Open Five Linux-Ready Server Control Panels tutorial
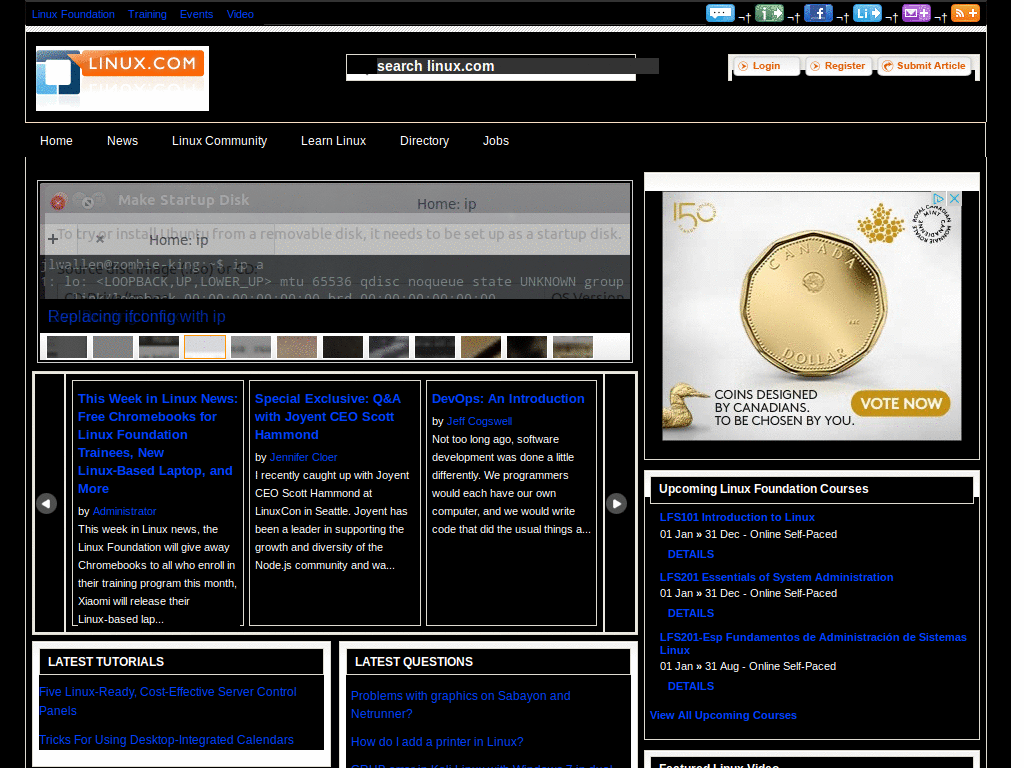Image resolution: width=1024 pixels, height=768 pixels. point(168,701)
